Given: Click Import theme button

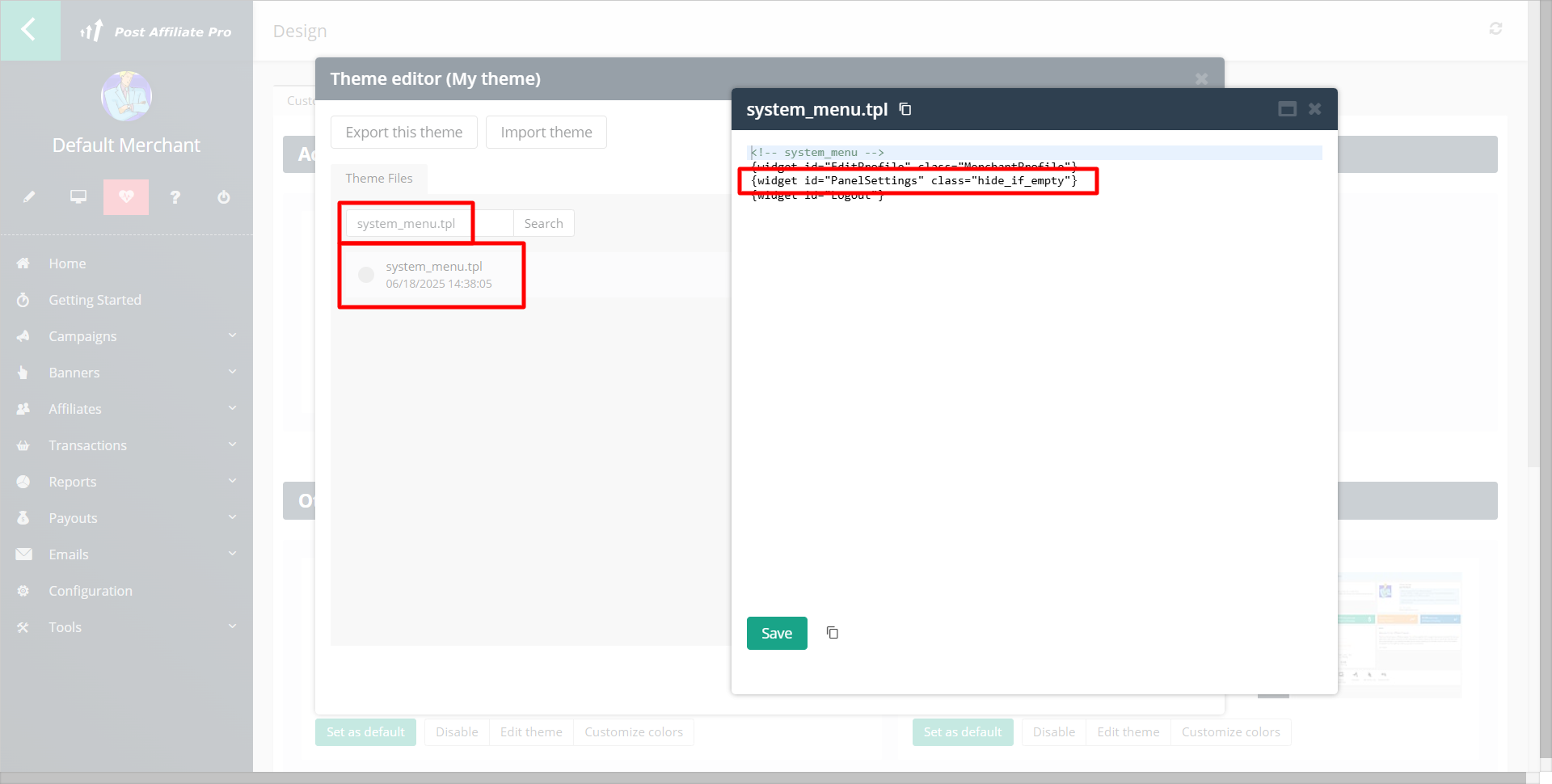Looking at the screenshot, I should (546, 133).
